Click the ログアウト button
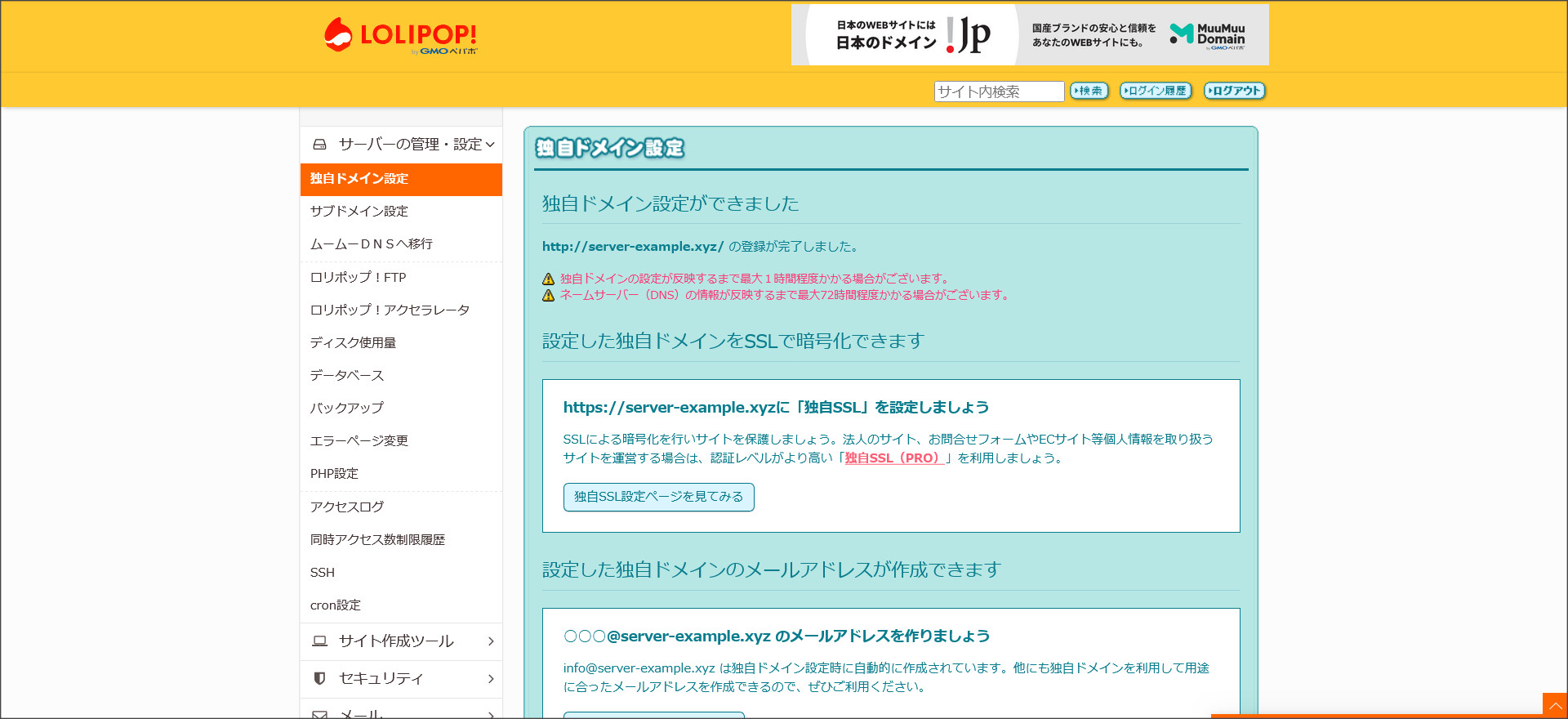 tap(1234, 91)
